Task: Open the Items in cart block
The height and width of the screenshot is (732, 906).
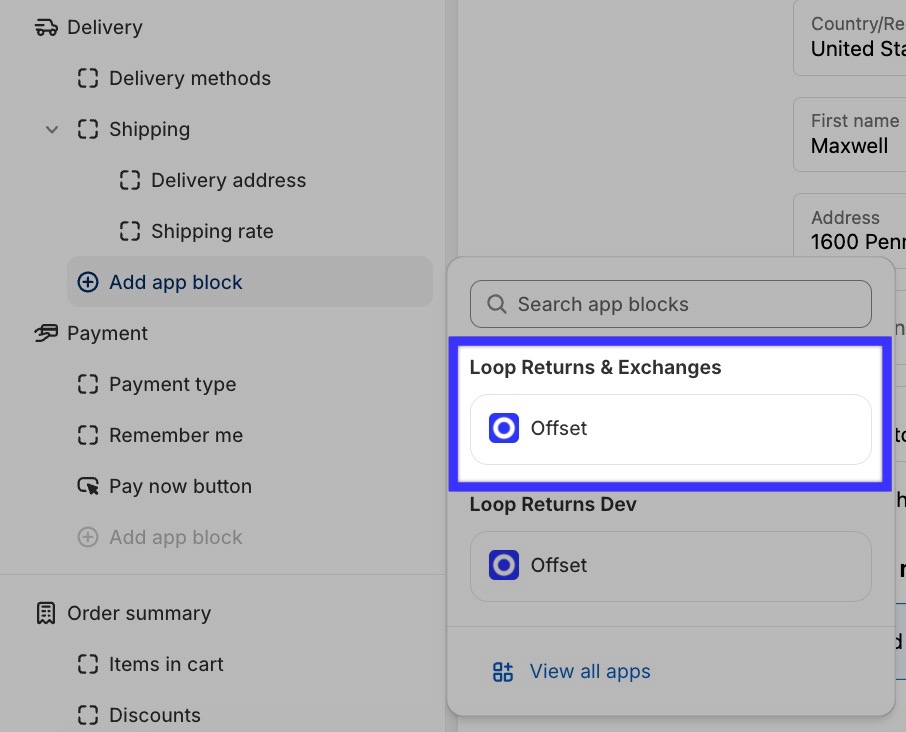Action: pos(166,664)
